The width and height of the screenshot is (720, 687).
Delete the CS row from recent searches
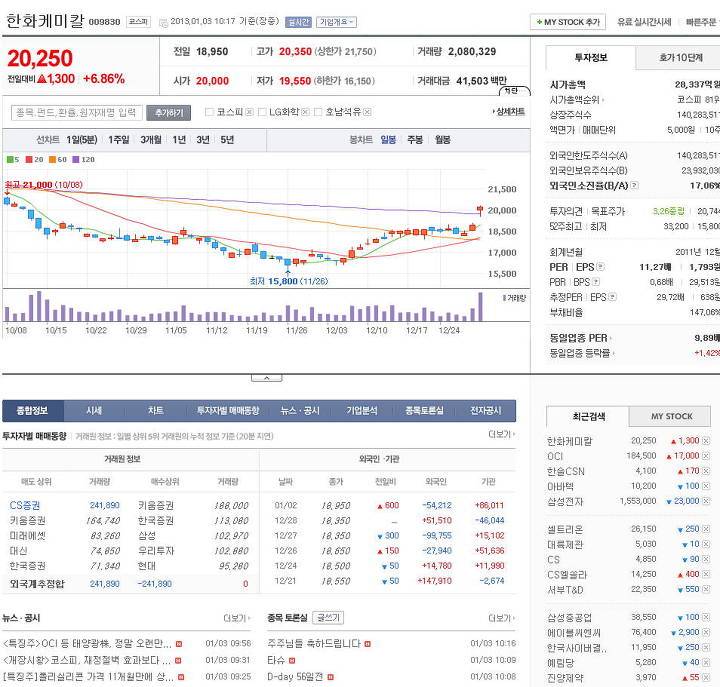(x=706, y=559)
